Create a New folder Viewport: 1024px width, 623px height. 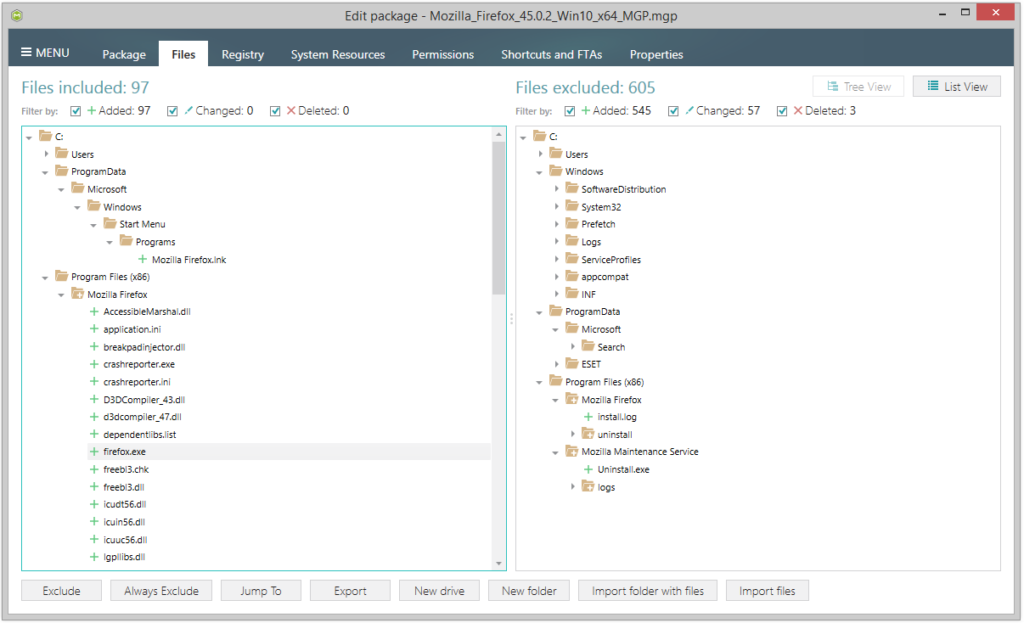point(529,591)
